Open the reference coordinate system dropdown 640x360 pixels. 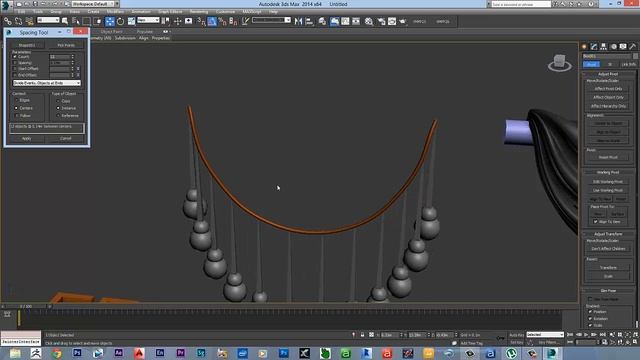[x=148, y=20]
